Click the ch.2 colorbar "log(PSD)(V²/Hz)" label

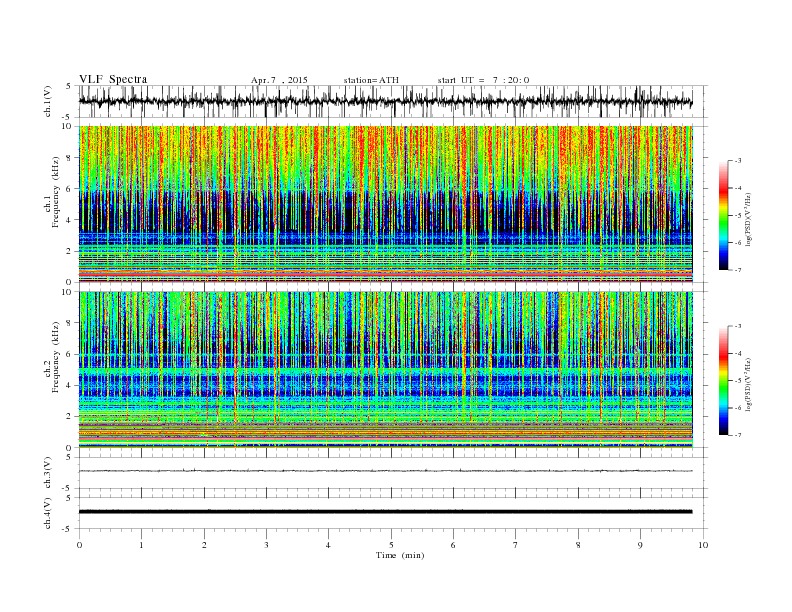tap(750, 384)
